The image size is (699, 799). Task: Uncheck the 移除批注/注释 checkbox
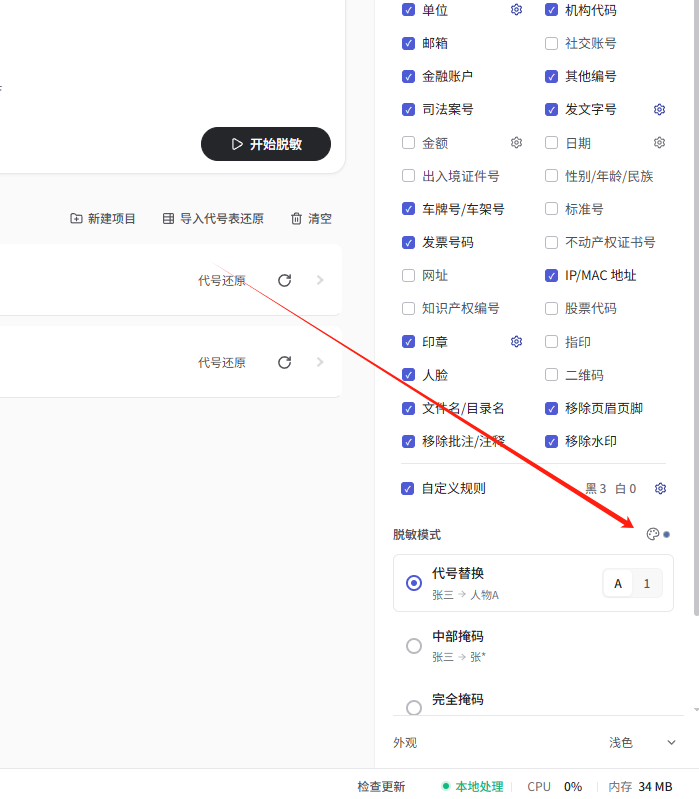408,441
